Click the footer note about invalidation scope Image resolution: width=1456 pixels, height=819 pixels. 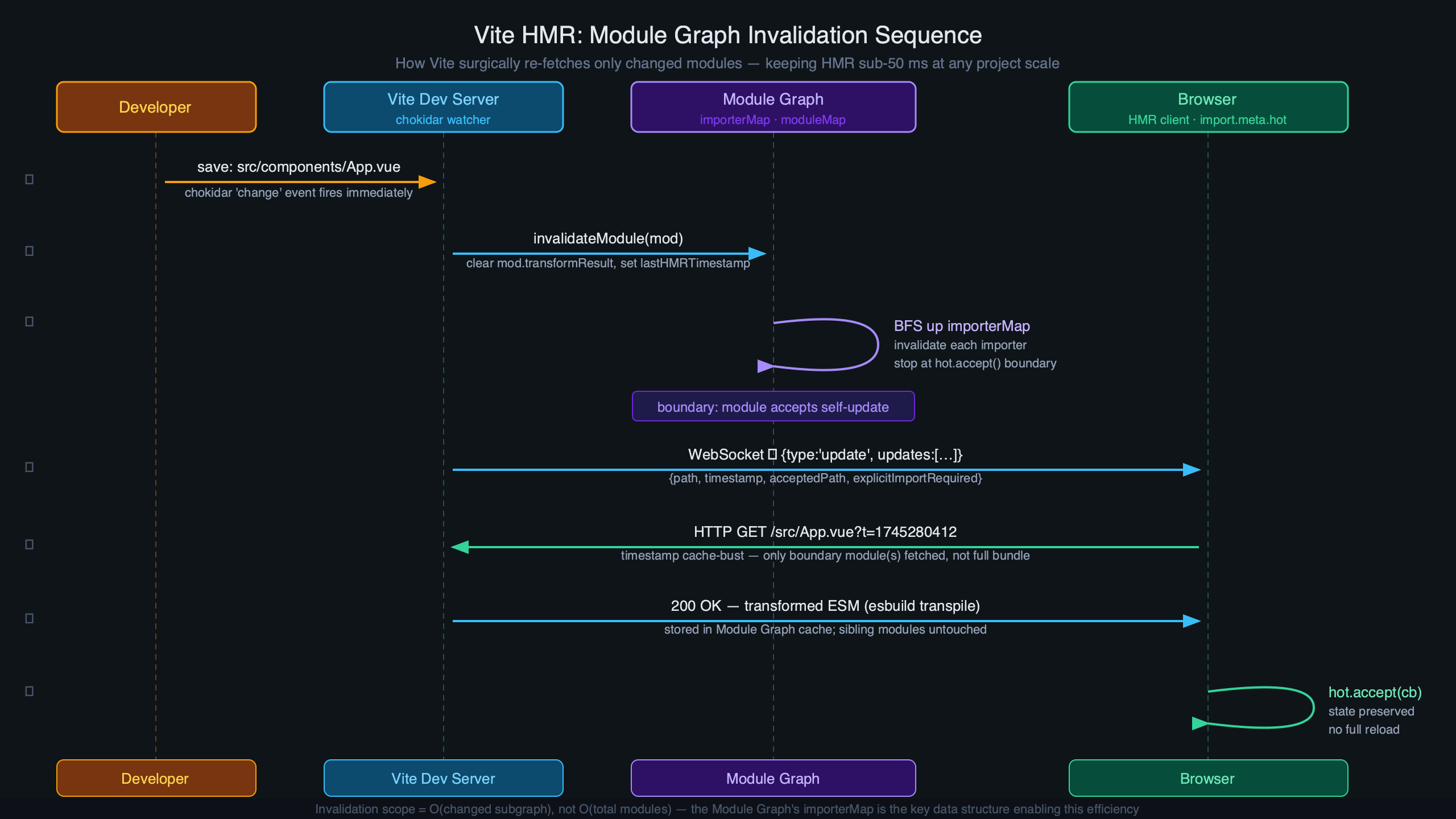(727, 809)
